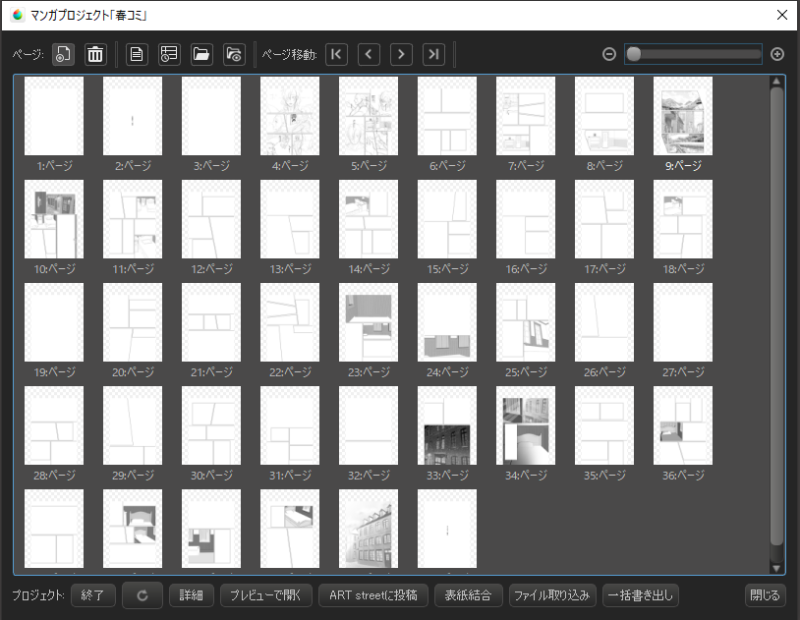Jump to last page arrow

click(434, 54)
